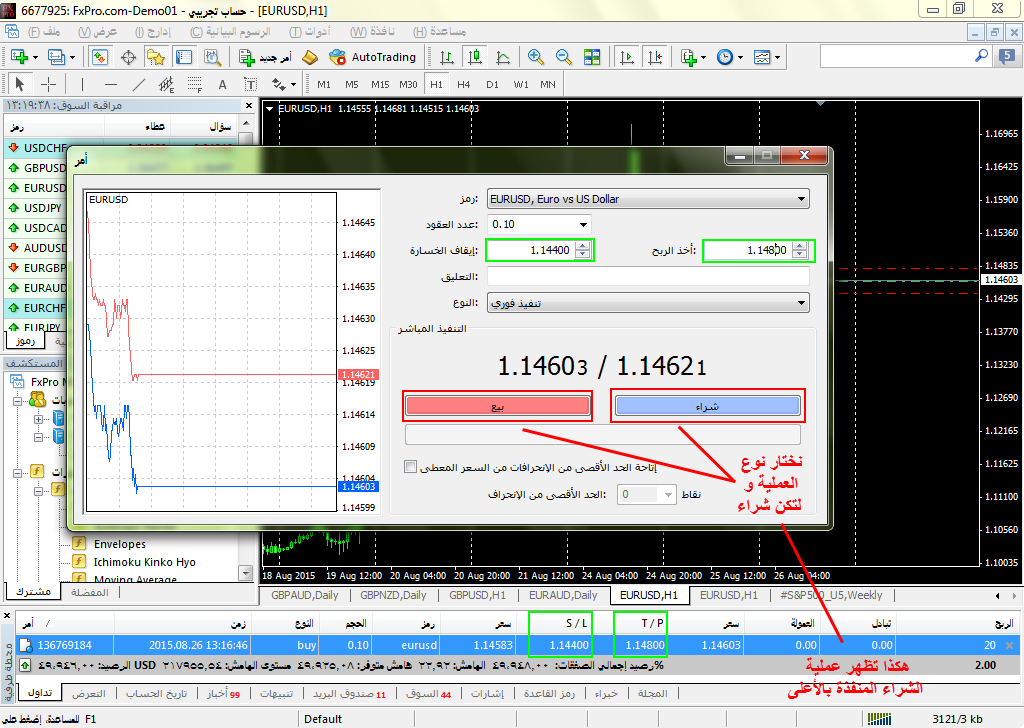Open the Profiles icon in toolbar
Screen dimensions: 1024x728
coord(57,57)
